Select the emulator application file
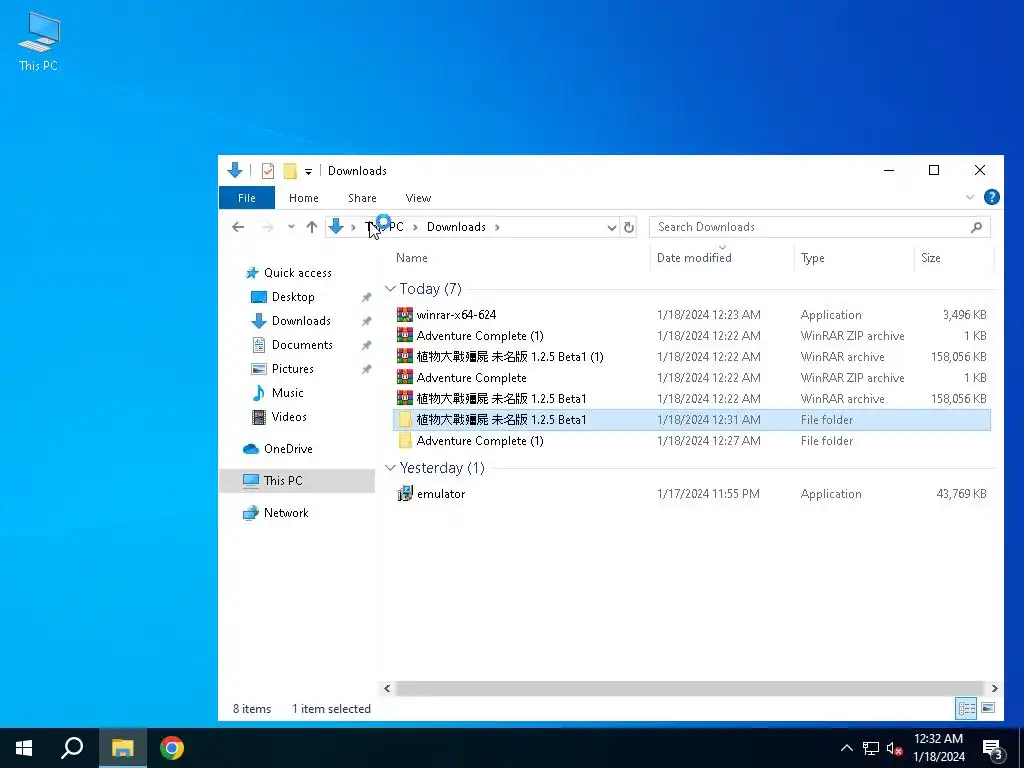 (441, 494)
